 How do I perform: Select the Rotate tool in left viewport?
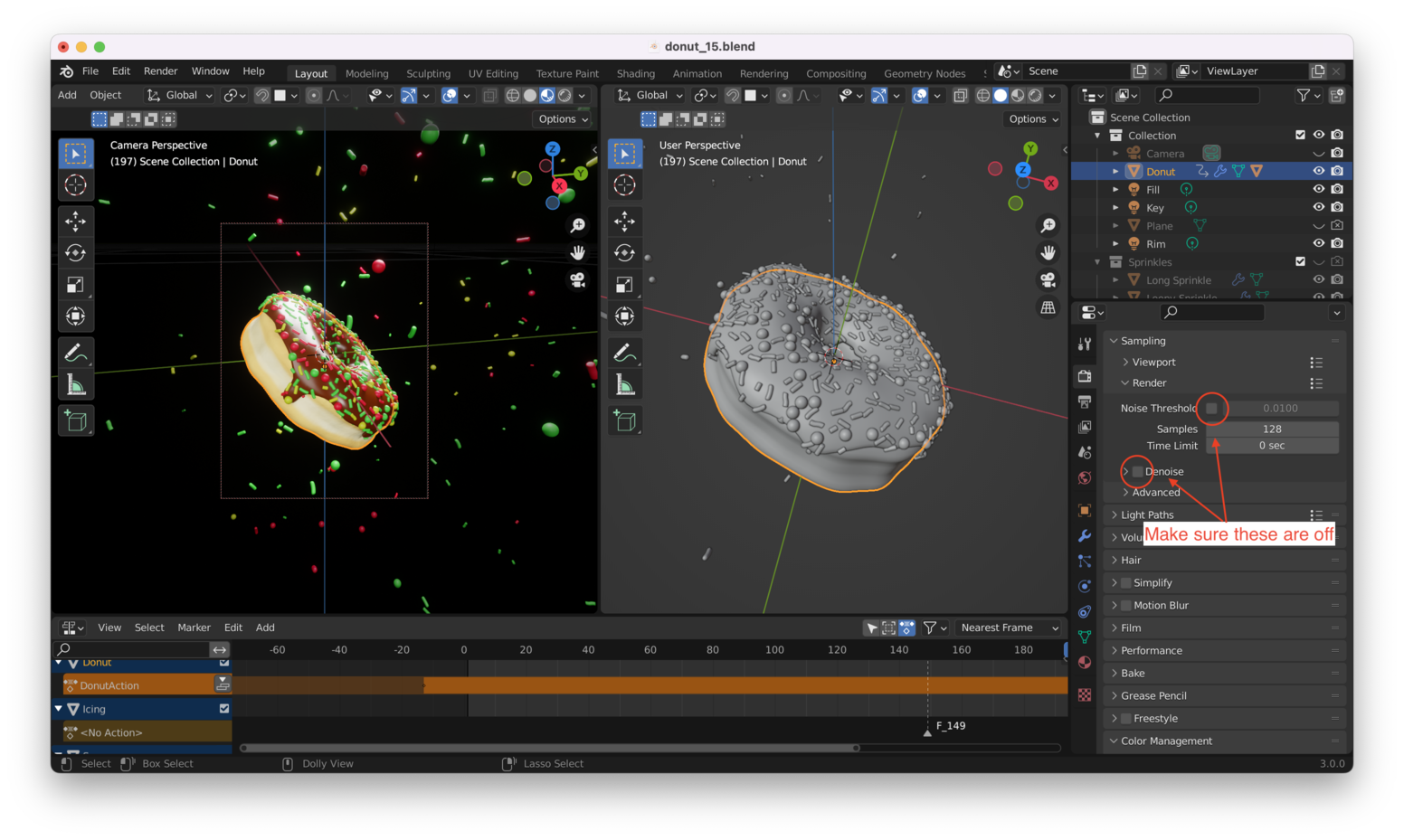pyautogui.click(x=76, y=253)
